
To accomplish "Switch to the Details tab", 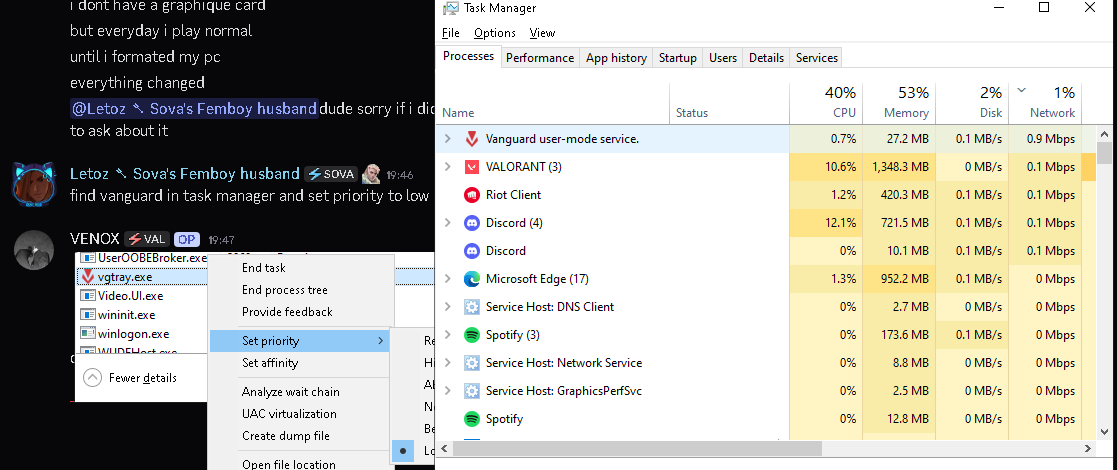I will click(x=767, y=58).
